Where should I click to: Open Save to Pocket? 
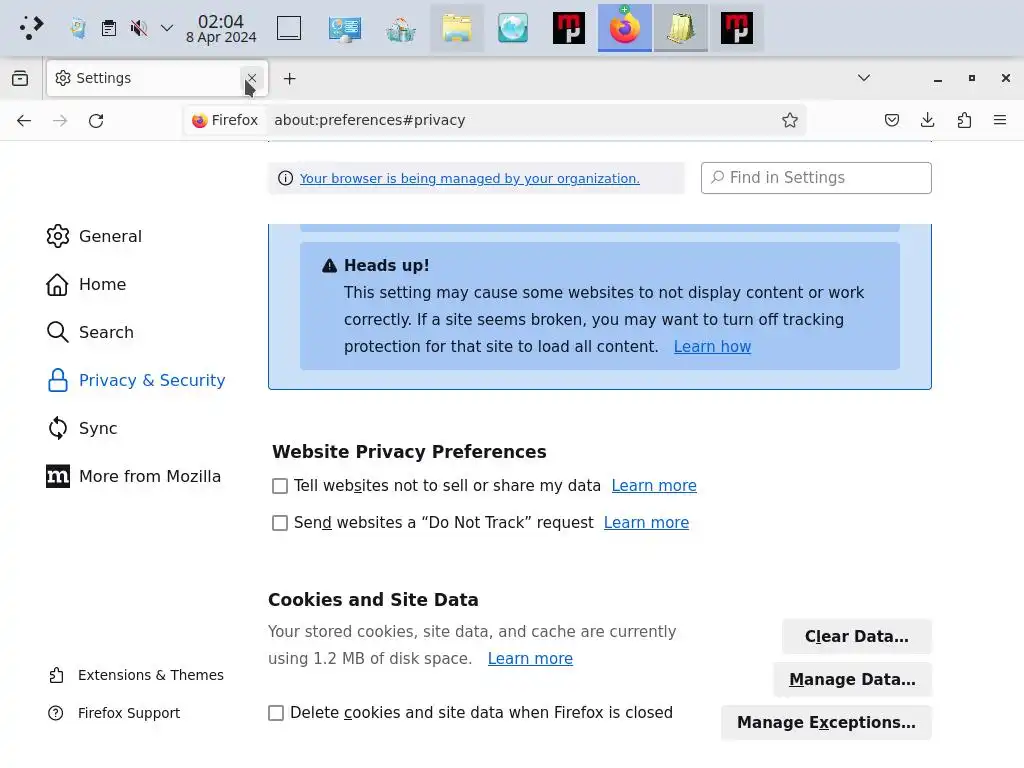pyautogui.click(x=891, y=120)
